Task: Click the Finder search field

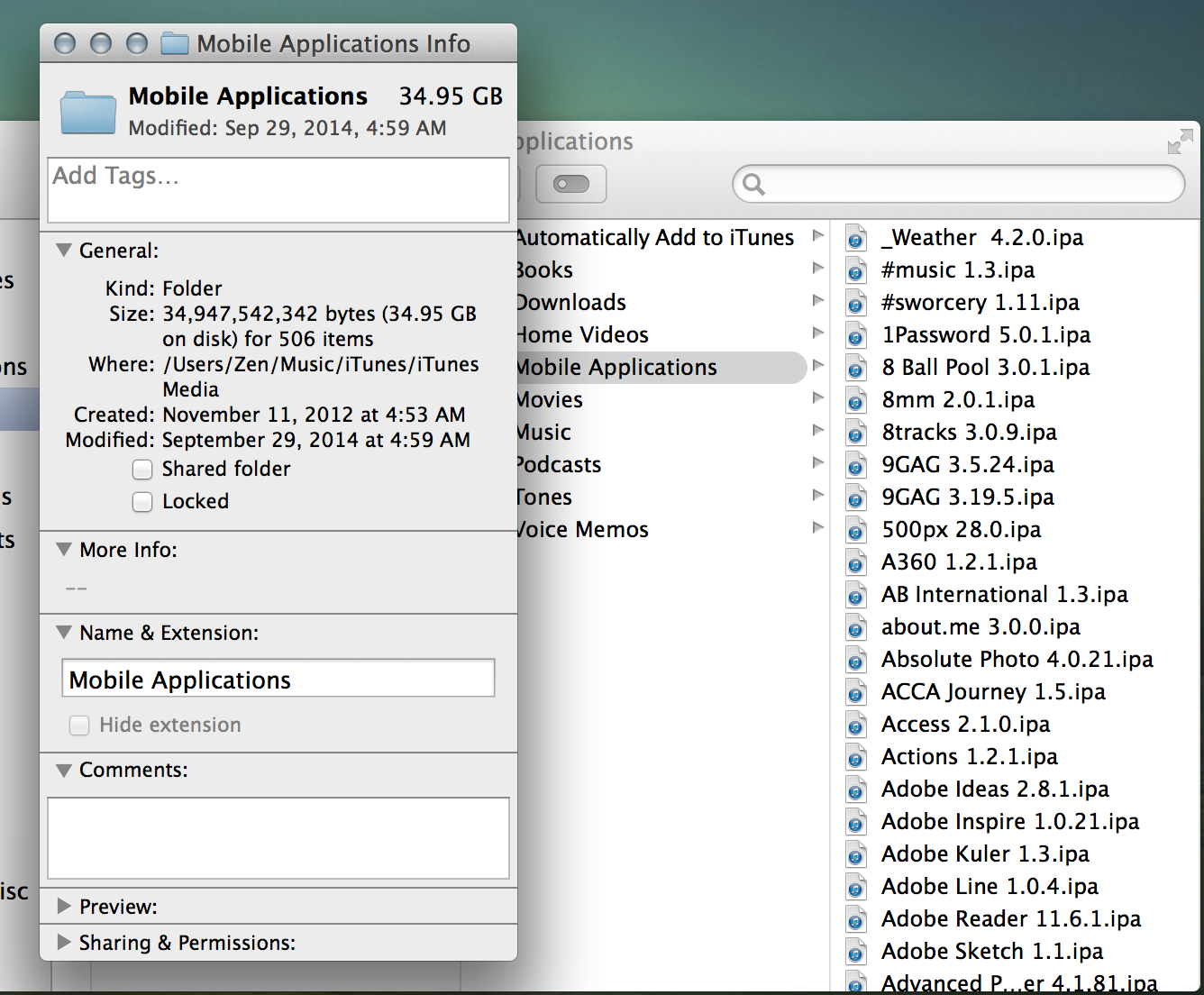Action: (x=959, y=185)
